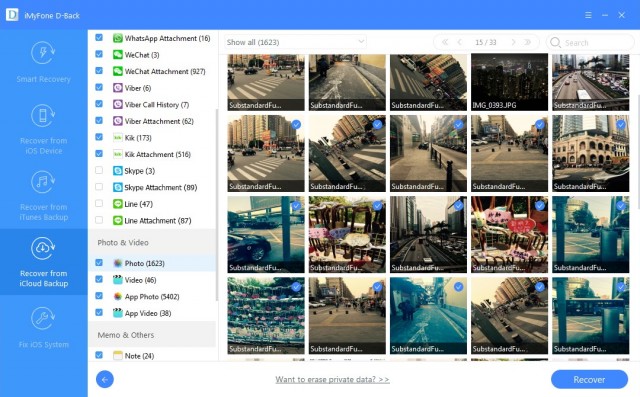Go to the next page arrow
640x397 pixels.
[x=513, y=42]
